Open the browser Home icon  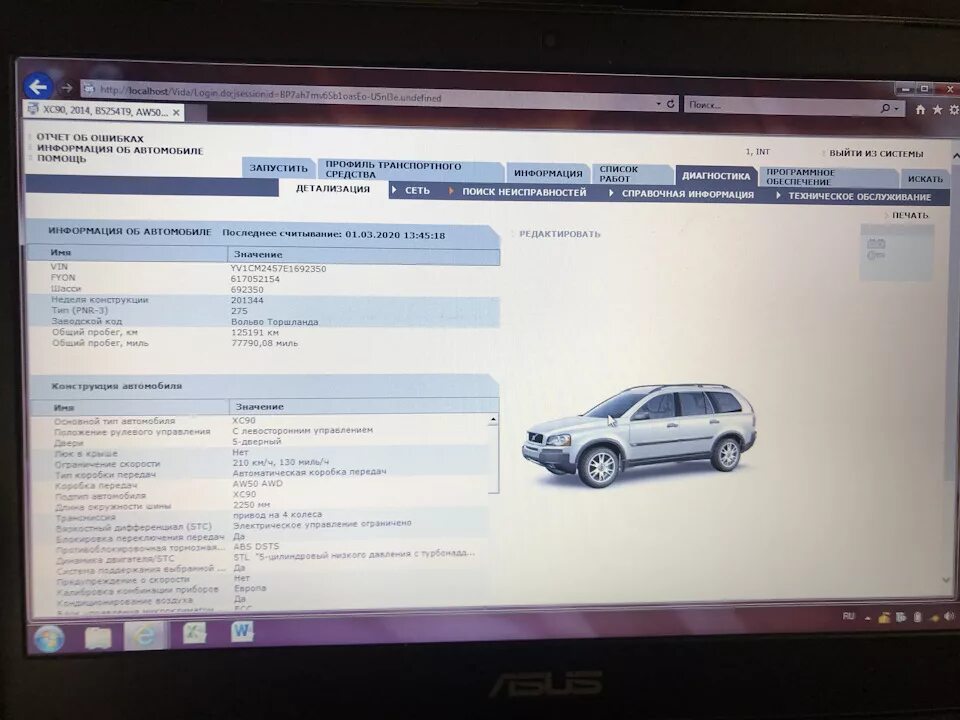tap(920, 110)
